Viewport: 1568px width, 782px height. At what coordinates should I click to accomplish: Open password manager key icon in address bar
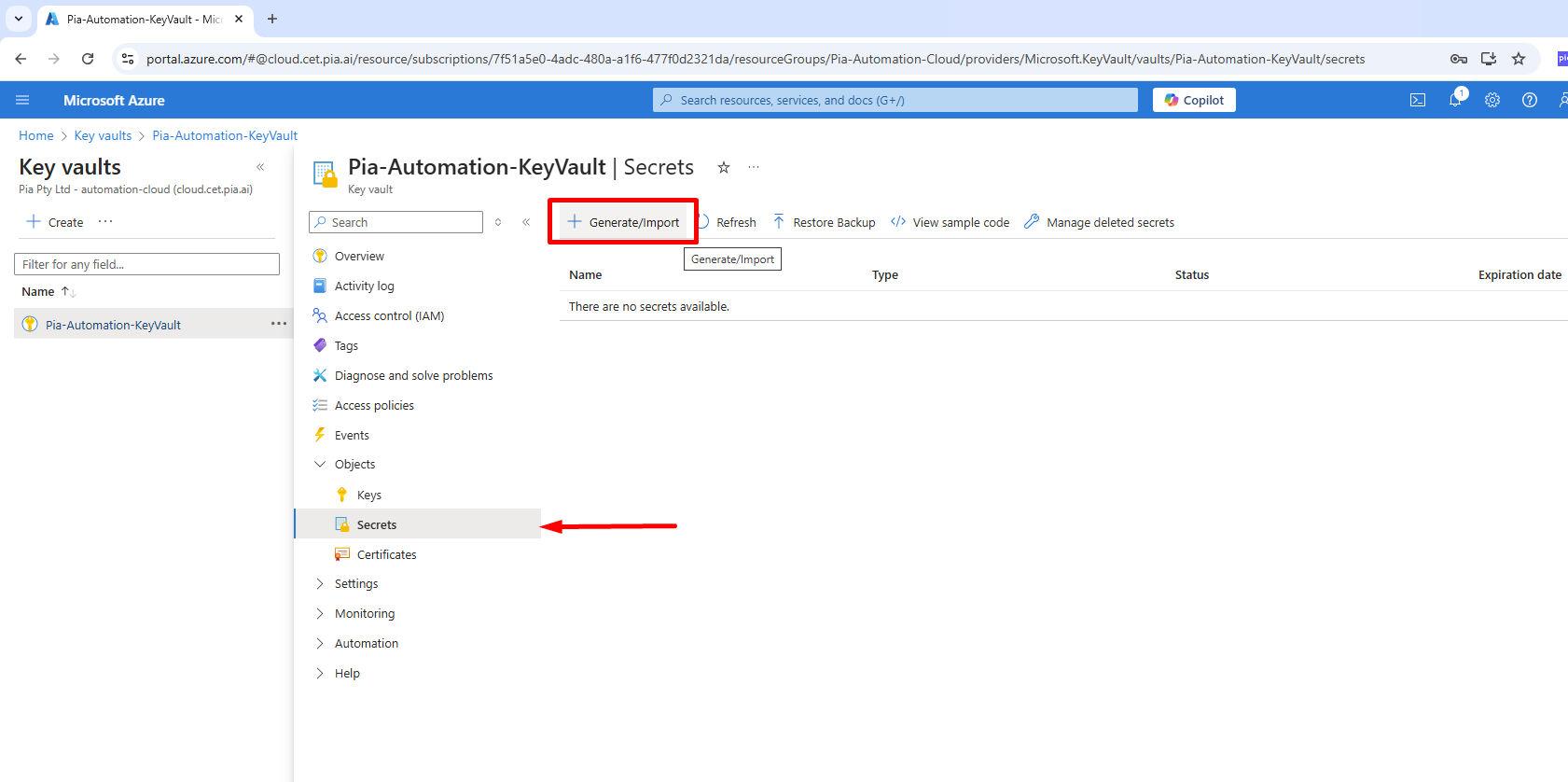click(x=1459, y=59)
